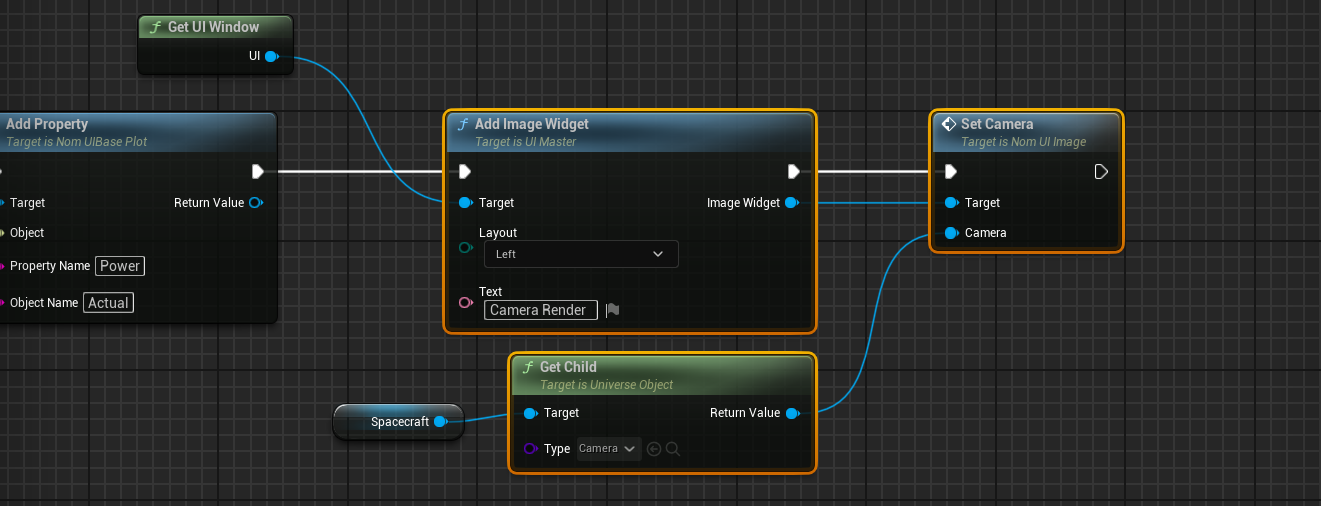The image size is (1321, 506).
Task: Click the Set Camera execution output pin
Action: [1101, 172]
